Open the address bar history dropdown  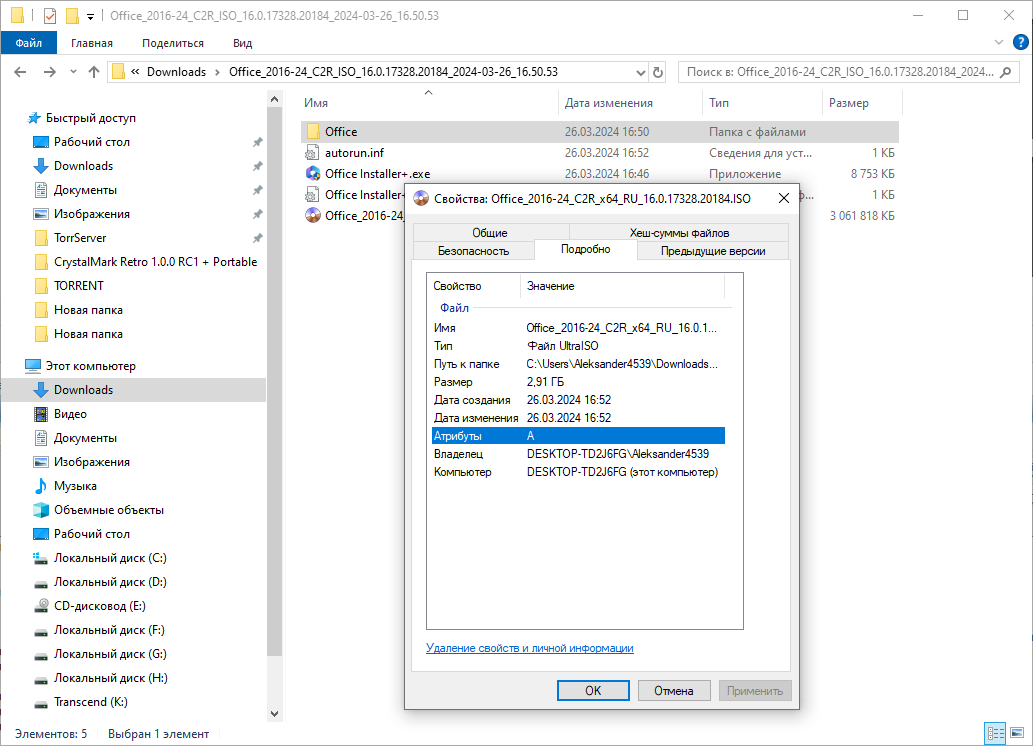pyautogui.click(x=640, y=72)
